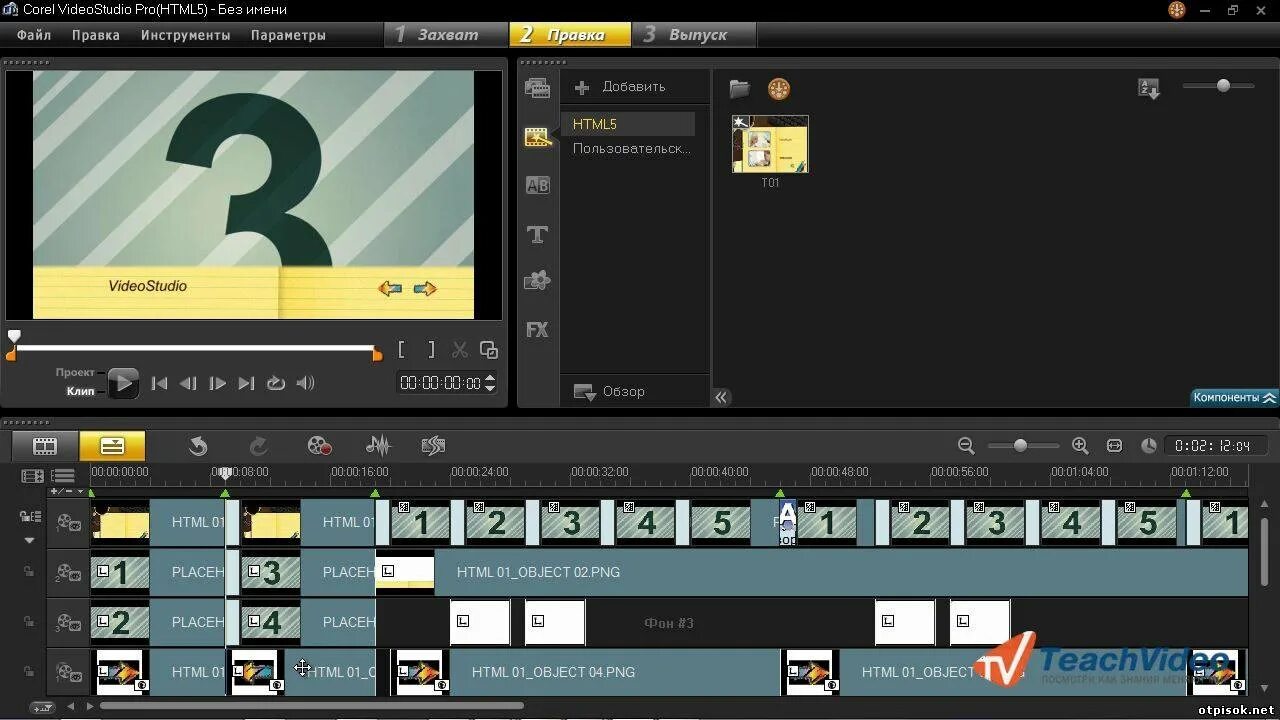
Task: Click the folder icon in library toolbar
Action: 740,89
